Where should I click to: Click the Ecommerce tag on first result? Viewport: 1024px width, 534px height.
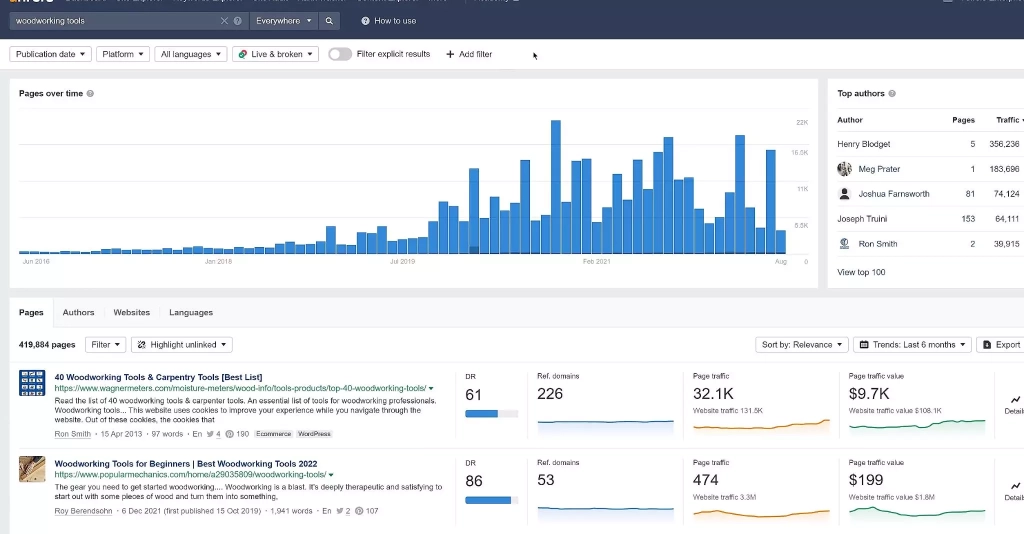[274, 434]
